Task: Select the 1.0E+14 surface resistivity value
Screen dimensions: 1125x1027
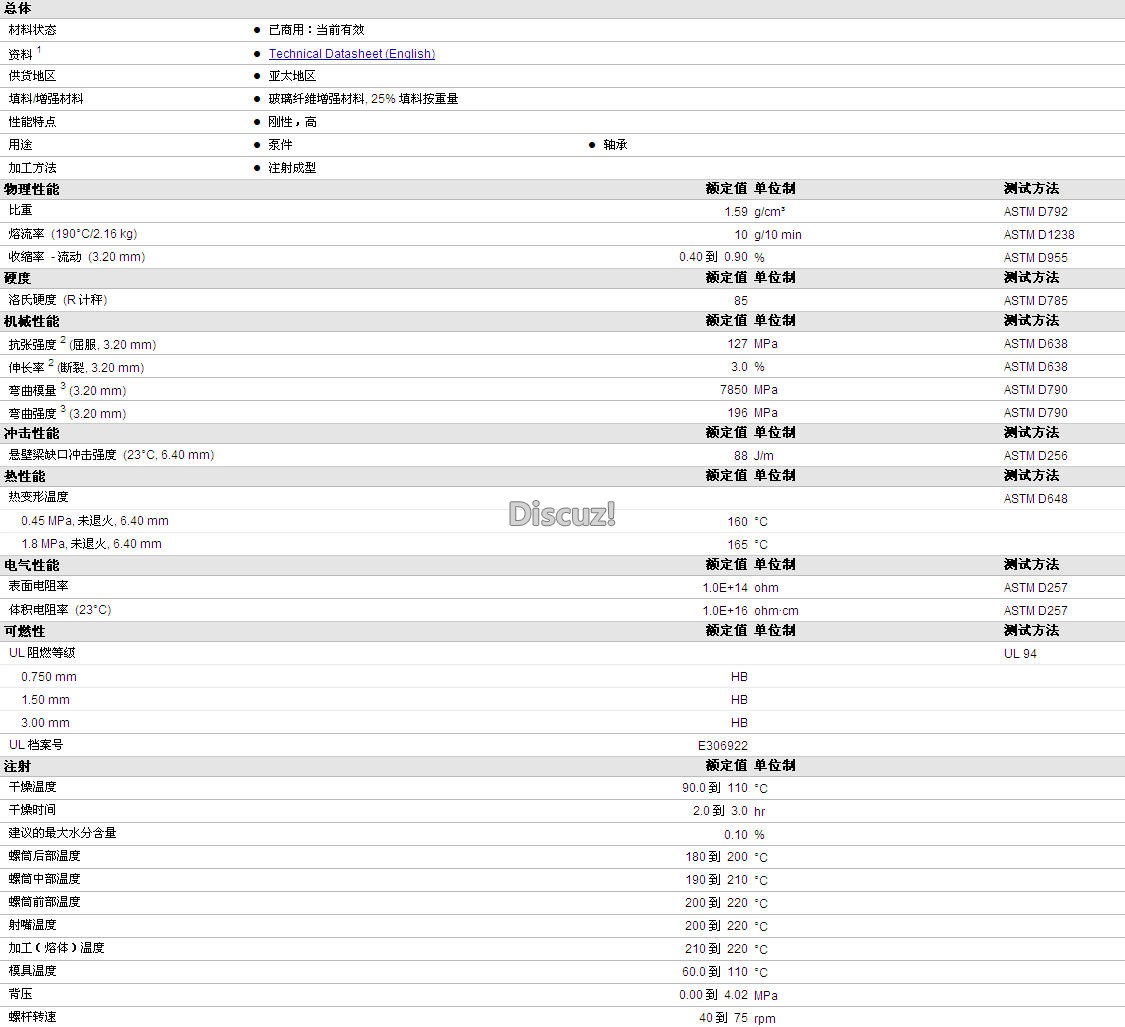Action: pyautogui.click(x=725, y=588)
